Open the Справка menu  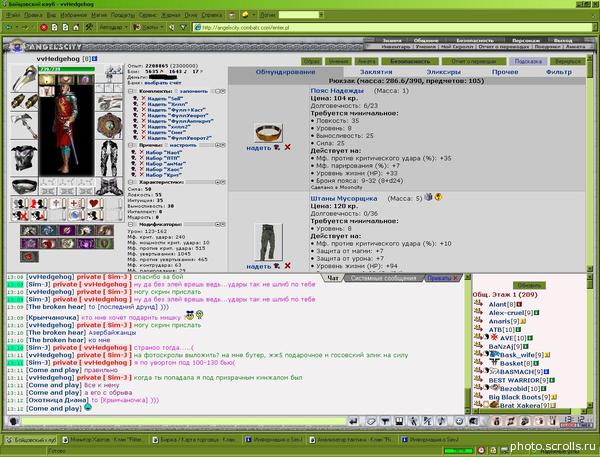[212, 15]
